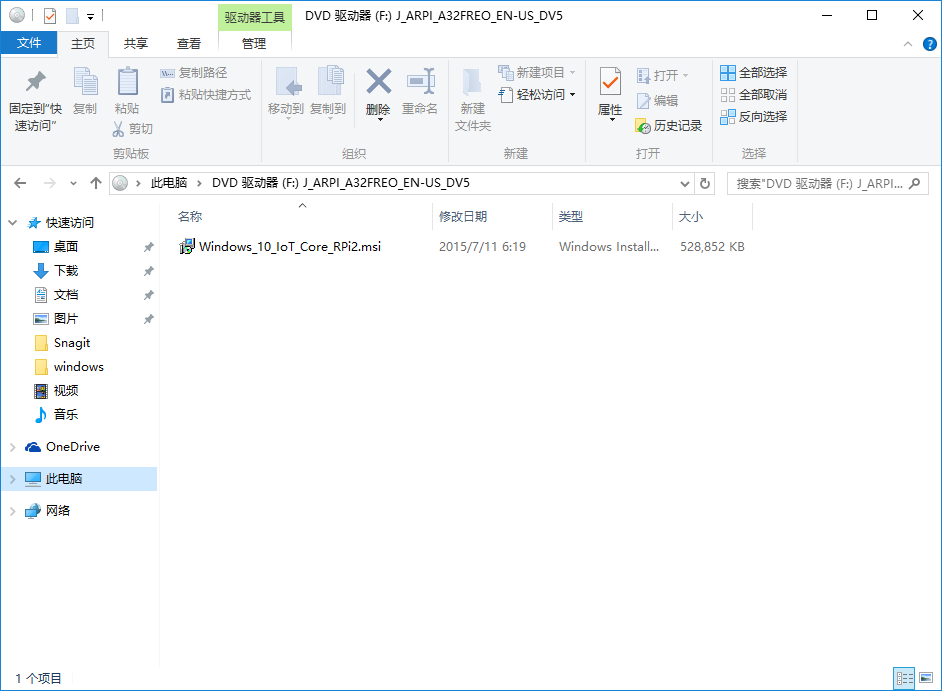Screen dimensions: 942x691
Task: Click the search DVD drive box
Action: point(827,184)
